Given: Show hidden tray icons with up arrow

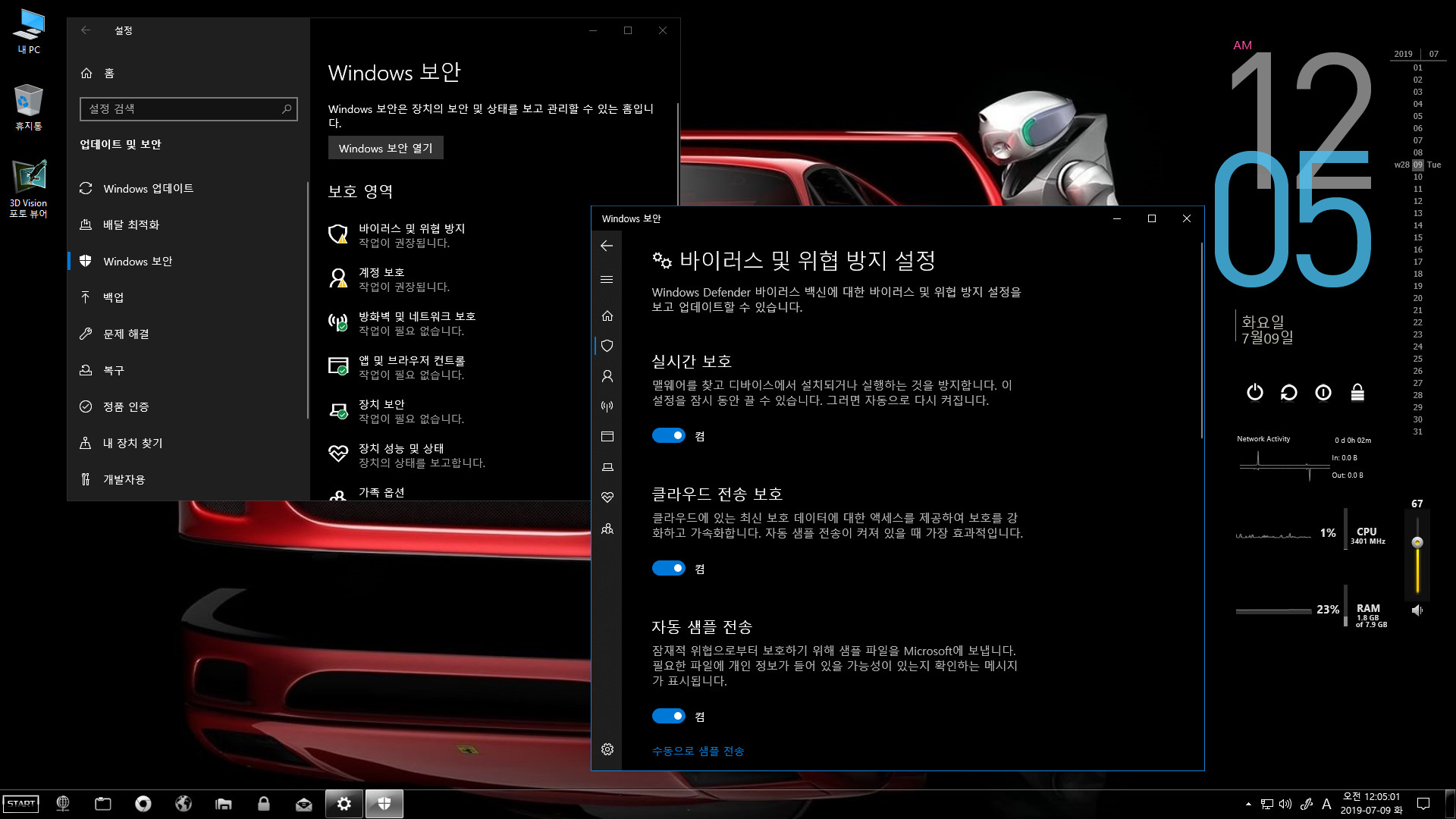Looking at the screenshot, I should pyautogui.click(x=1248, y=804).
